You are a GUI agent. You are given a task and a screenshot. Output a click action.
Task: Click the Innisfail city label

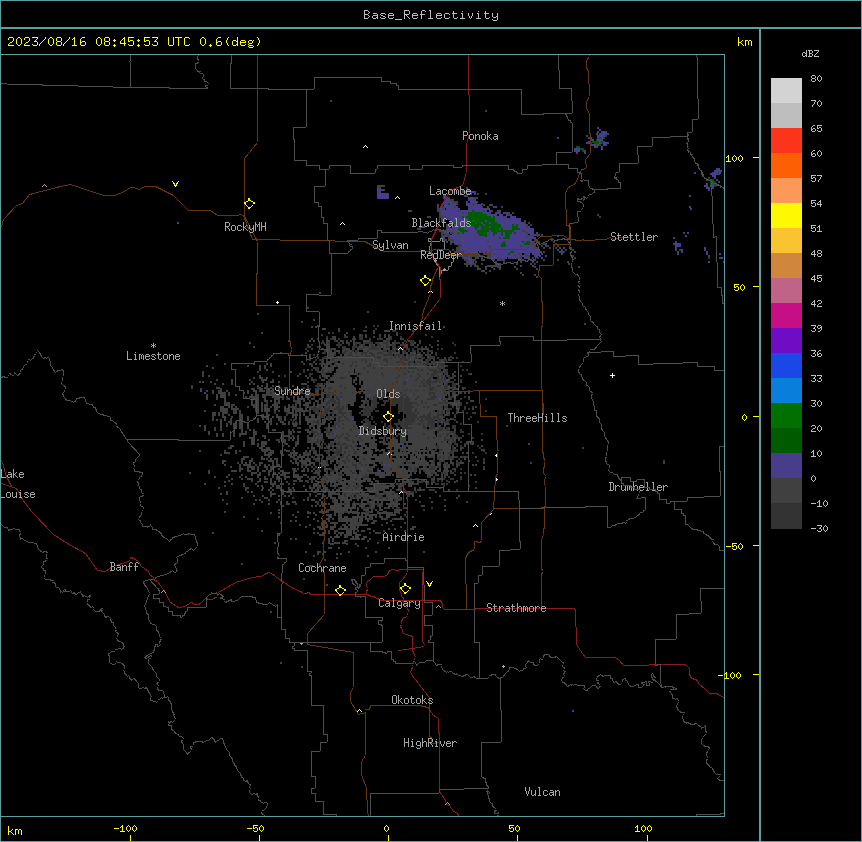pos(415,326)
